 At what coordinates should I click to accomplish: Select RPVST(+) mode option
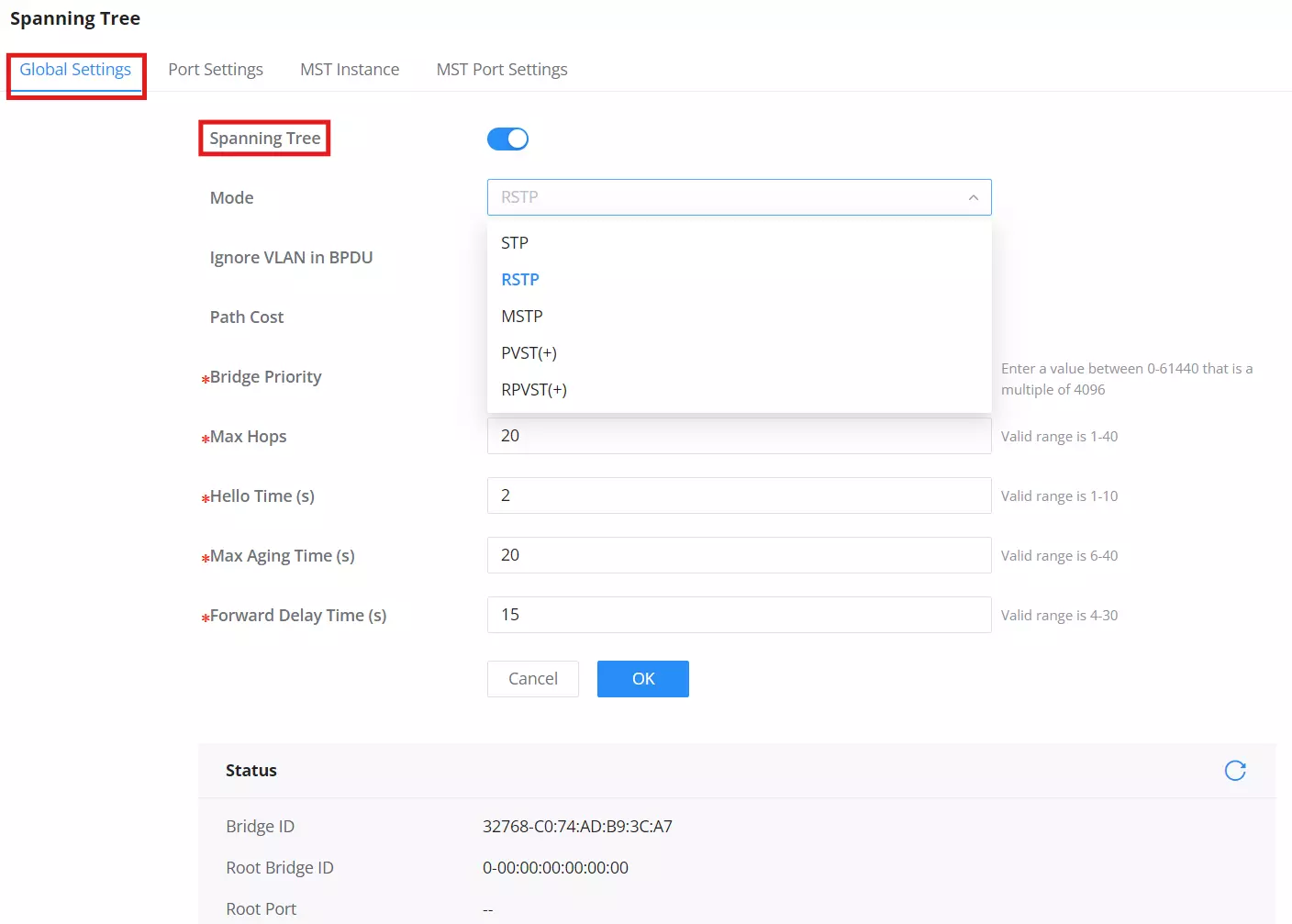(x=739, y=390)
